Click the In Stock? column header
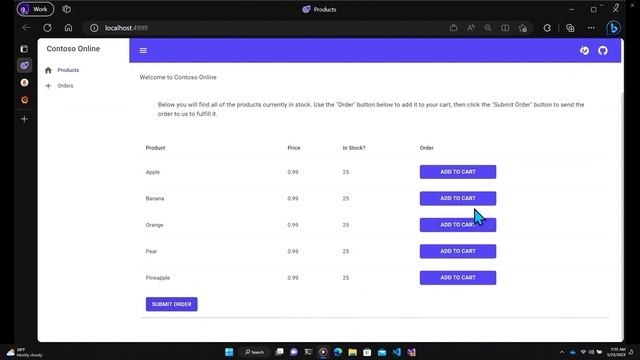This screenshot has height=360, width=640. click(354, 148)
